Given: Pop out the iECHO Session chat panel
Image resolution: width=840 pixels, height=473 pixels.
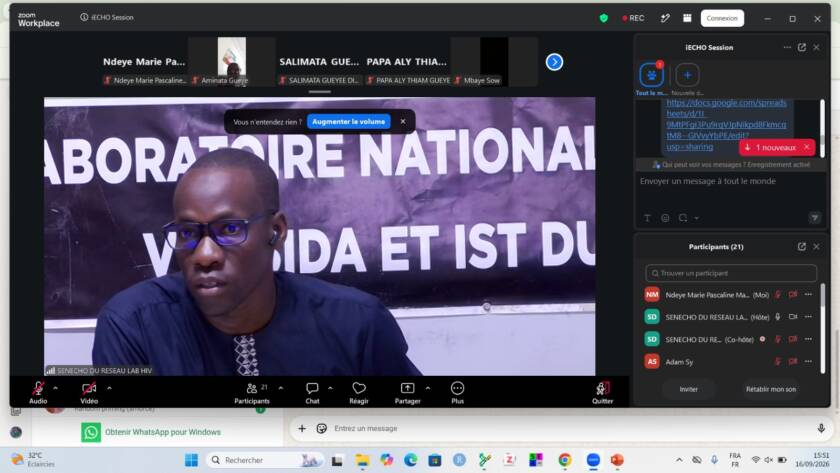Looking at the screenshot, I should point(802,47).
